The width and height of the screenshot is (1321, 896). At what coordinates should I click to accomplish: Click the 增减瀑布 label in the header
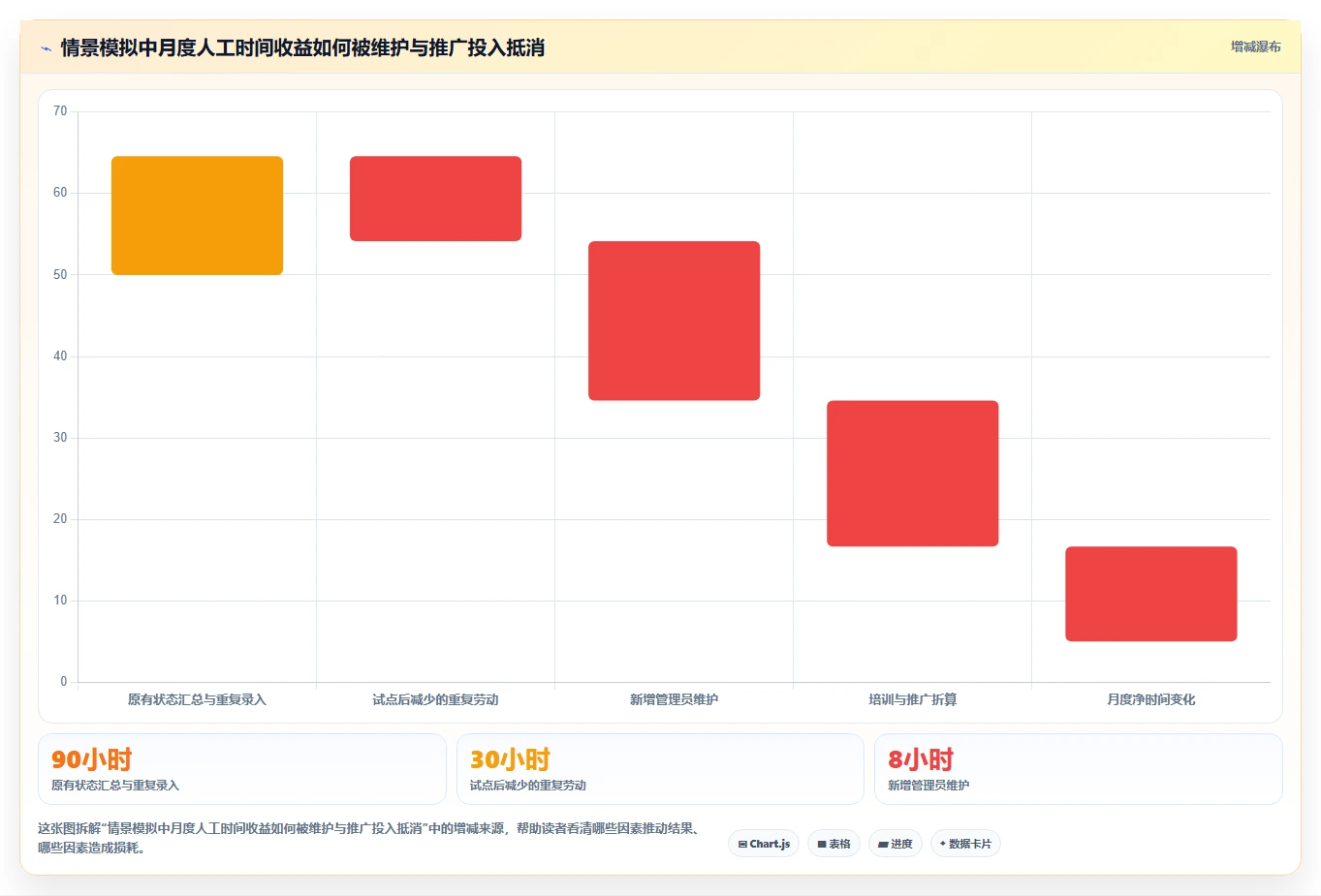[1255, 46]
